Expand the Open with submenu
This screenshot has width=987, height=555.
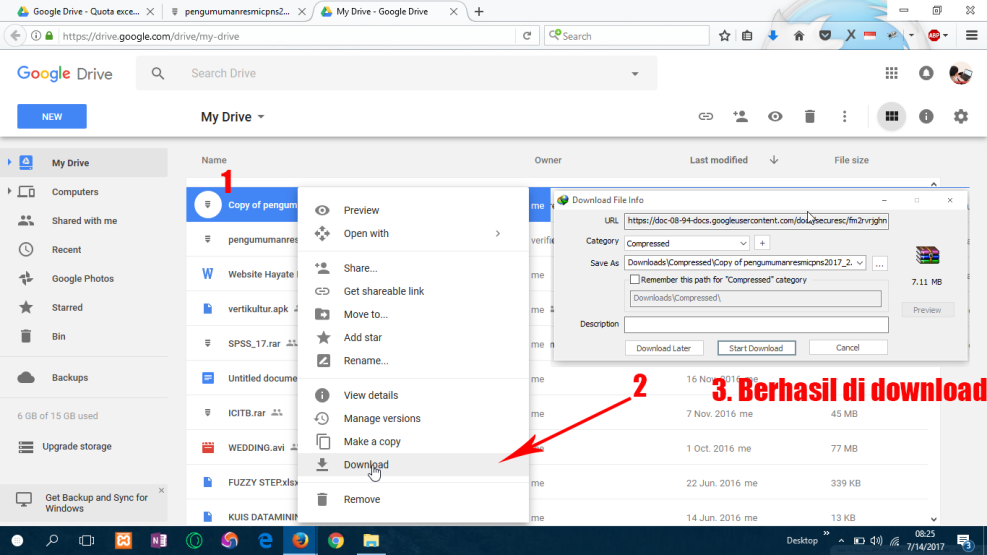pyautogui.click(x=413, y=233)
